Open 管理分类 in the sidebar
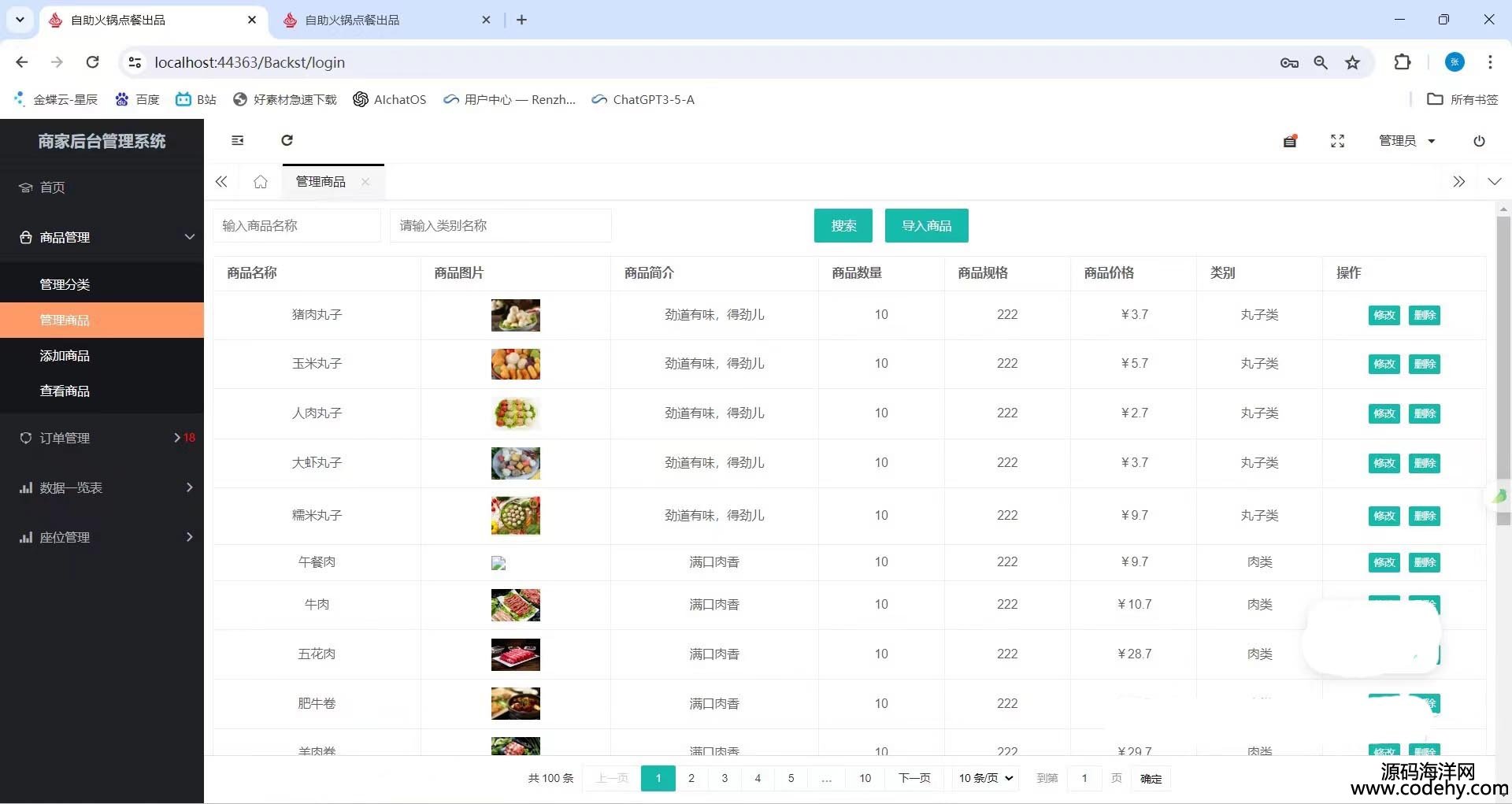 click(x=102, y=284)
